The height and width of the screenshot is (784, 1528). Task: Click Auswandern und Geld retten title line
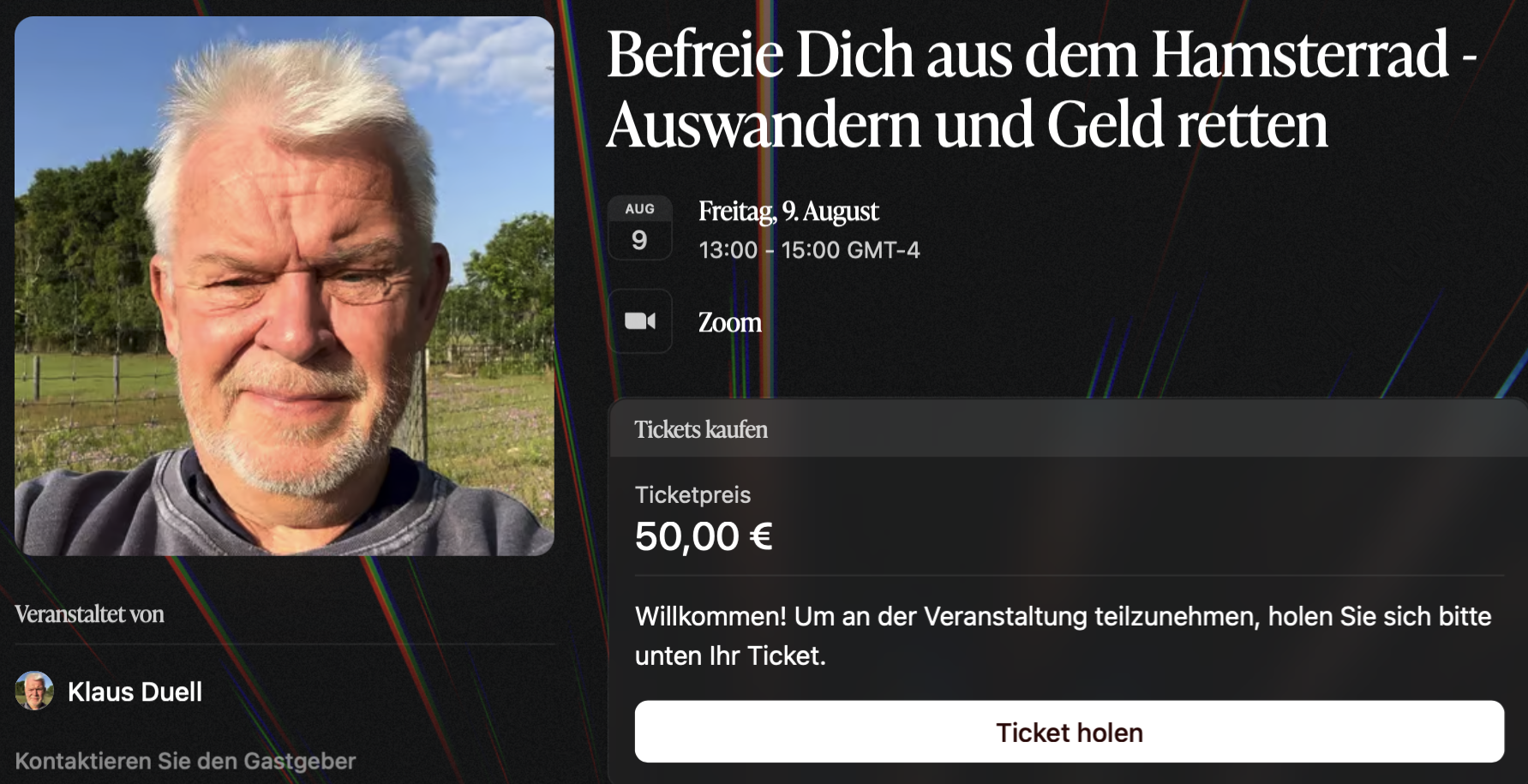coord(968,125)
